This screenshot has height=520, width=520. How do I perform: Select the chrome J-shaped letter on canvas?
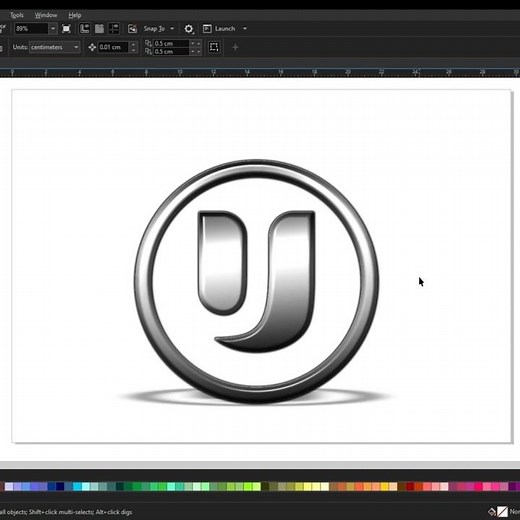pyautogui.click(x=290, y=283)
